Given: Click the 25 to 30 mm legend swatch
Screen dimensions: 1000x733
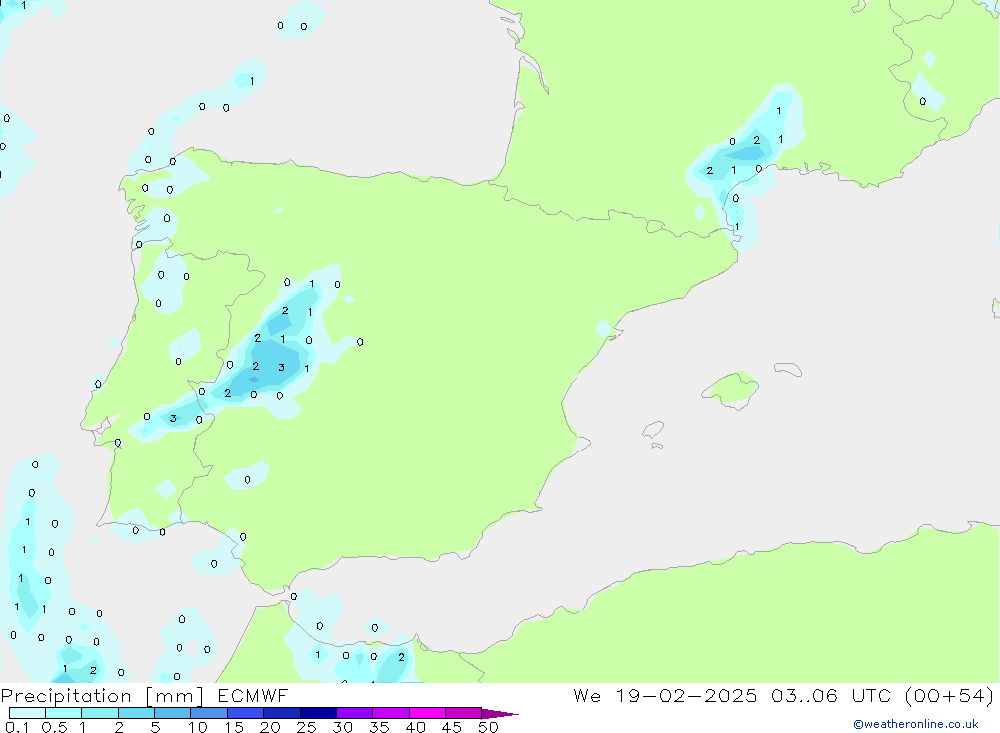Looking at the screenshot, I should pos(318,713).
